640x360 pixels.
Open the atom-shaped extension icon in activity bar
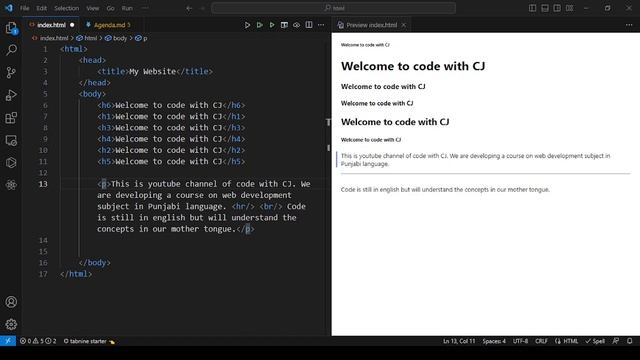pos(11,185)
